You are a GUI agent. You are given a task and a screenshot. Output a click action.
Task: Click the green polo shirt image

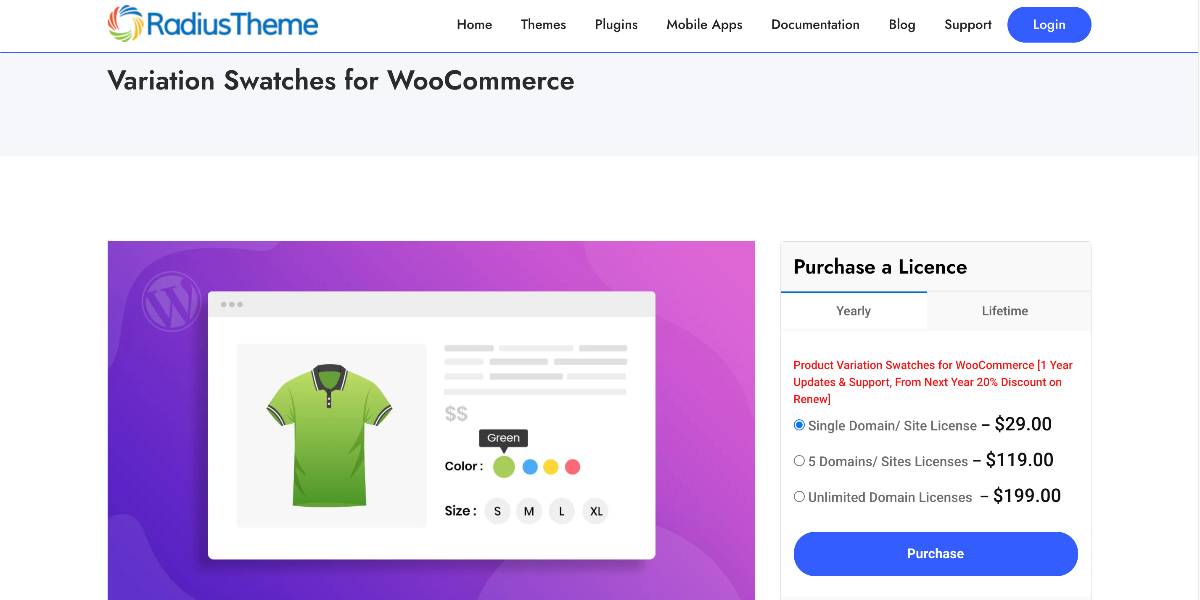tap(329, 435)
